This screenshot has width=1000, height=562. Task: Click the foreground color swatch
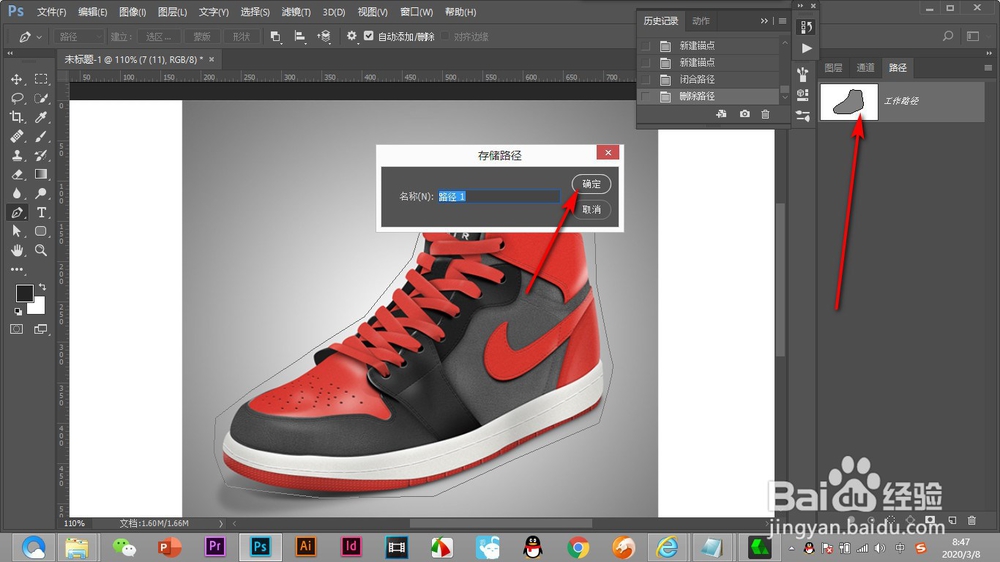coord(23,293)
